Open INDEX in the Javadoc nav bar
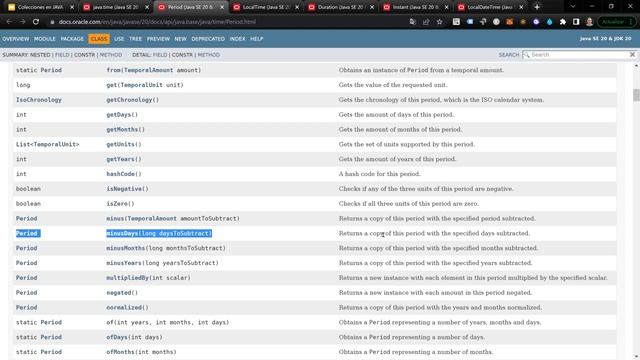Image resolution: width=640 pixels, height=360 pixels. tap(237, 39)
